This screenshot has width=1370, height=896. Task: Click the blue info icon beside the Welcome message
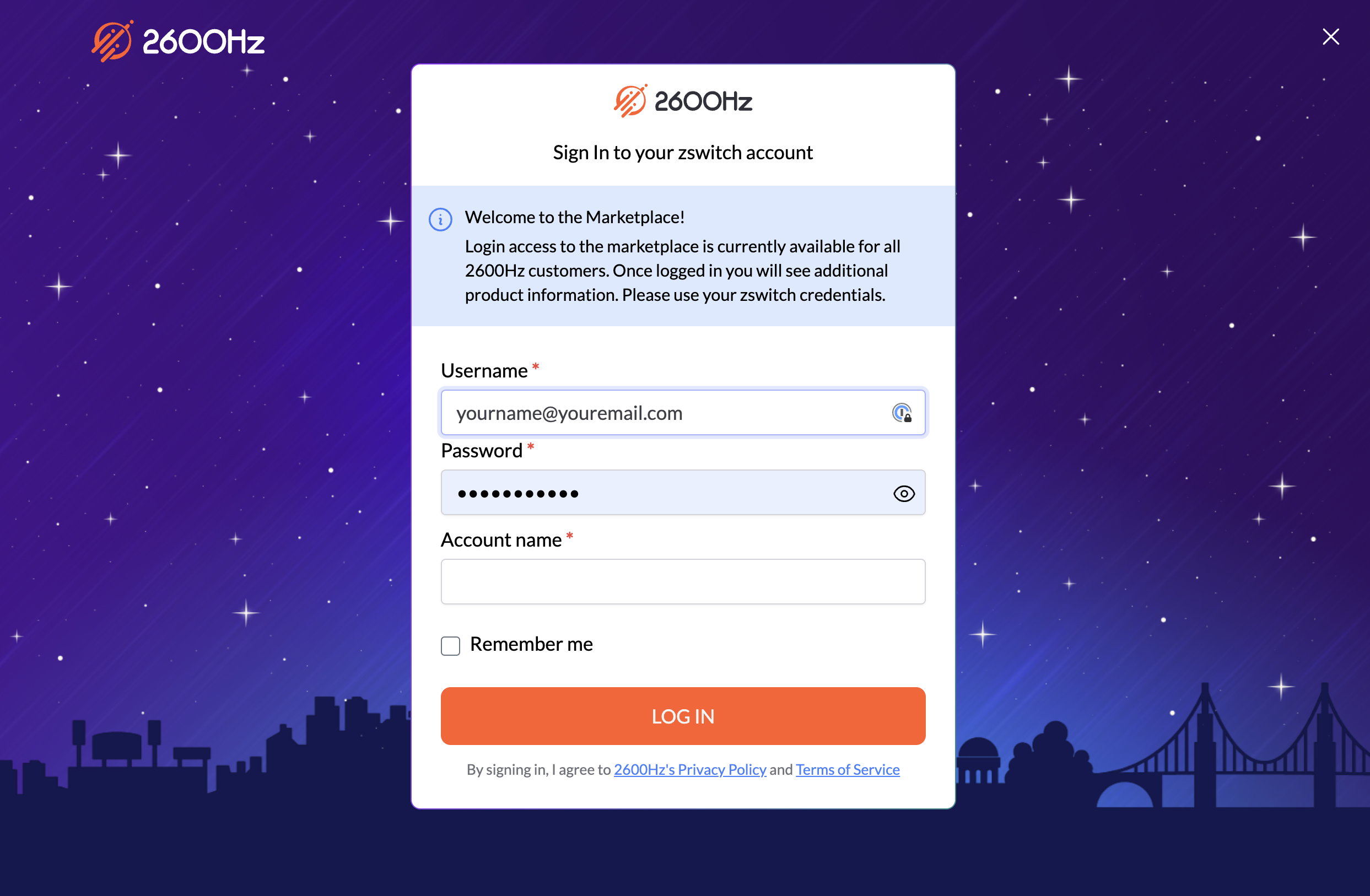point(440,219)
